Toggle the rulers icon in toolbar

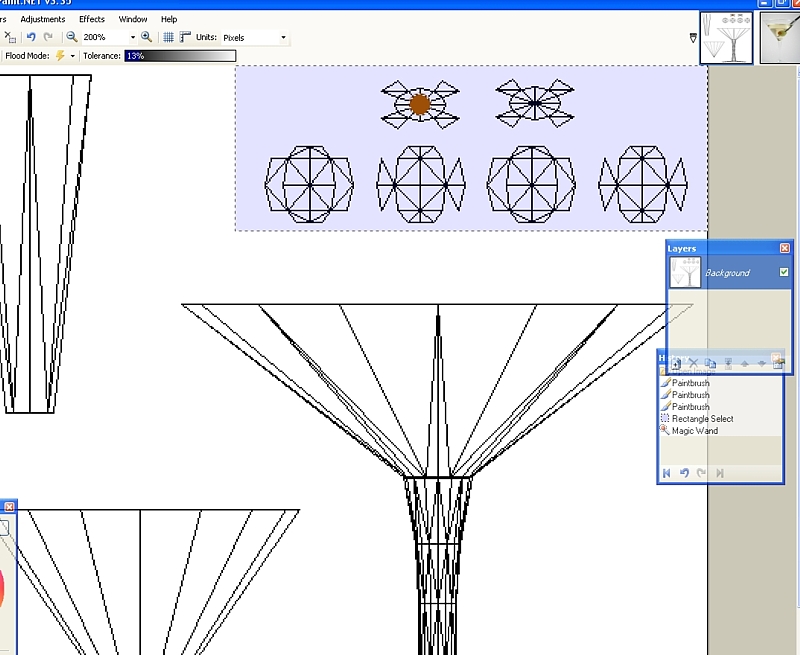click(184, 37)
